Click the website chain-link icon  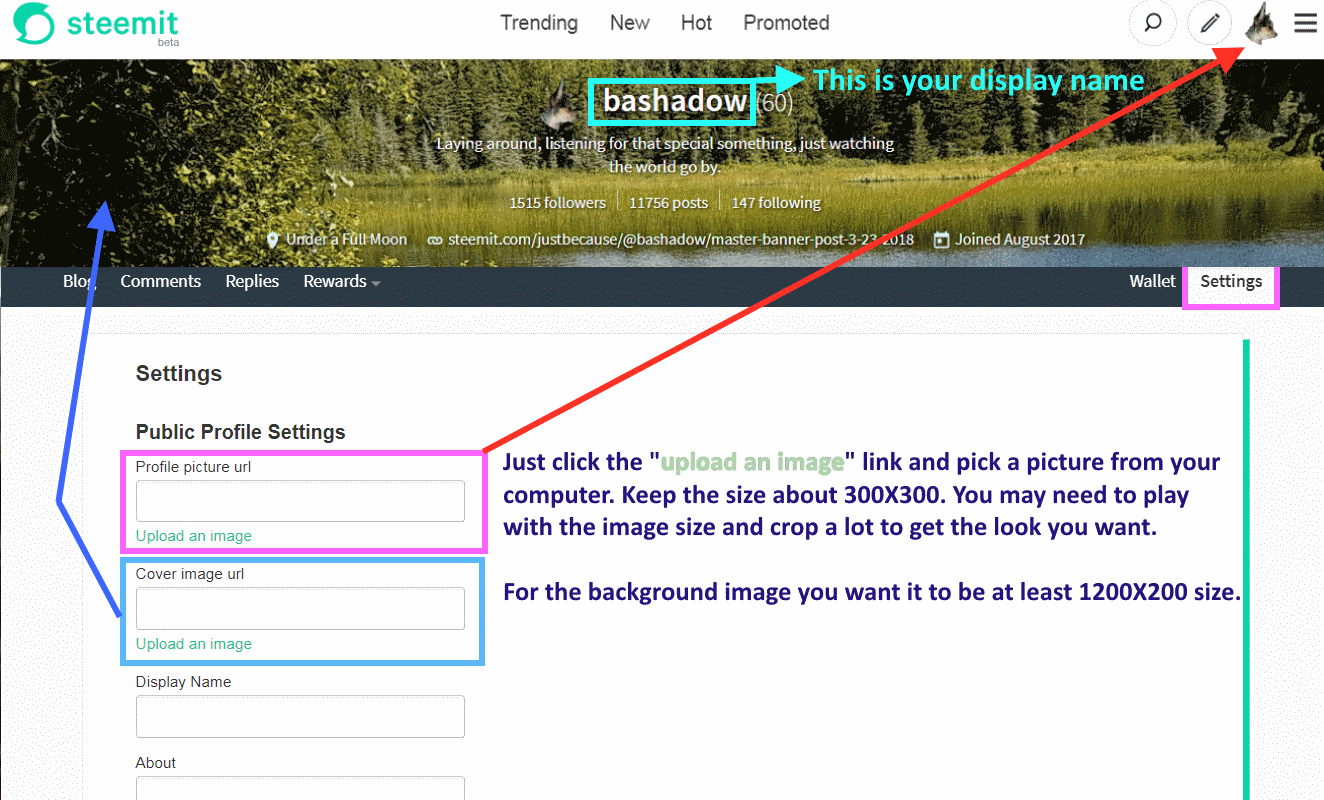pyautogui.click(x=435, y=240)
